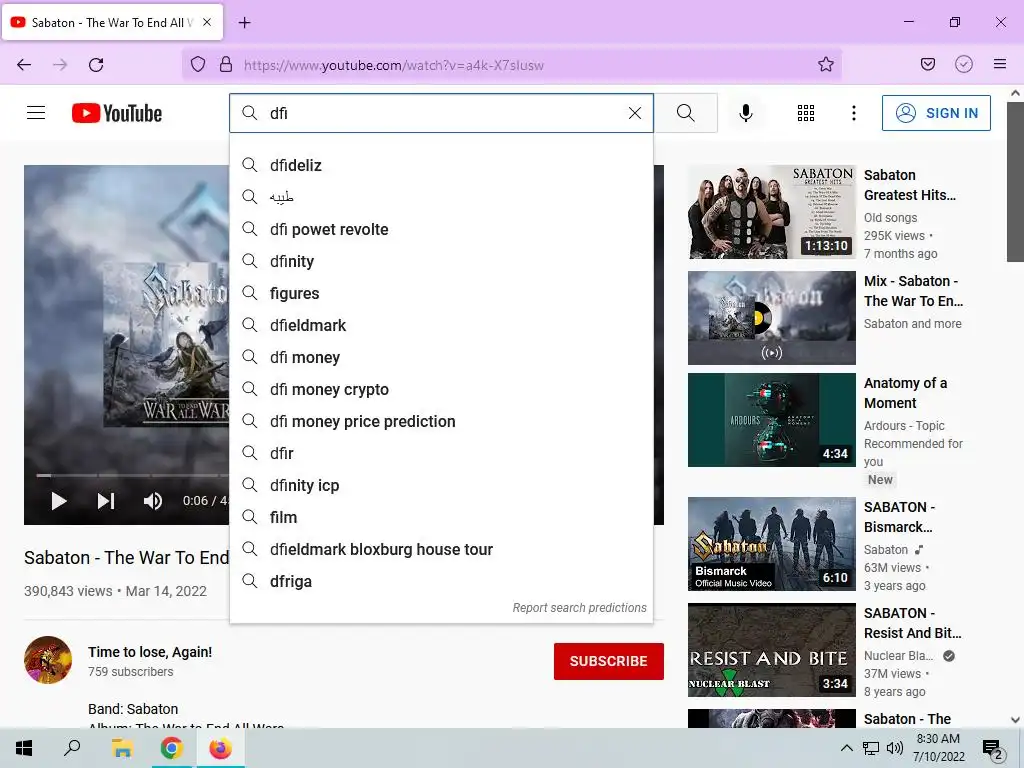Viewport: 1024px width, 768px height.
Task: Select the 'dfriga' suggestion
Action: point(441,581)
